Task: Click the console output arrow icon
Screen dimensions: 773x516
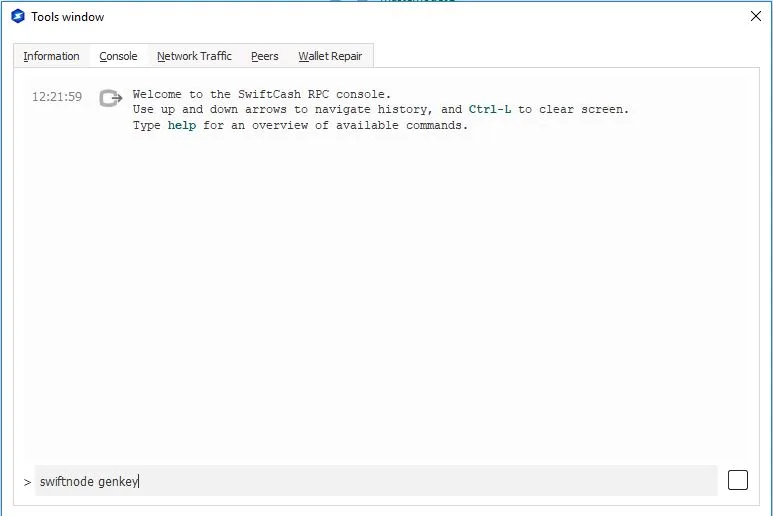Action: pos(110,98)
